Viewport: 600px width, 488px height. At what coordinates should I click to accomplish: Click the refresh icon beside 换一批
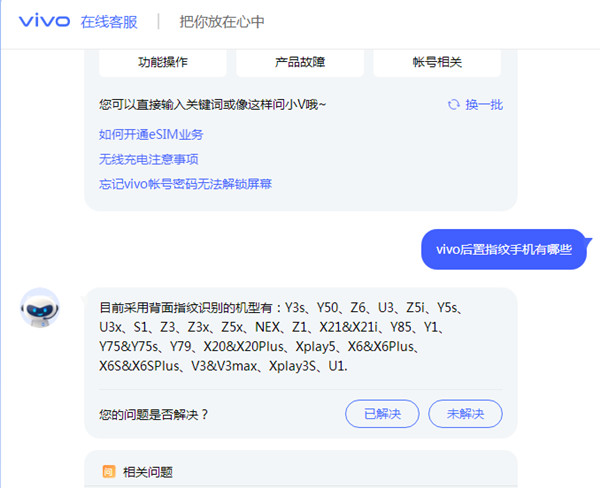click(x=454, y=104)
